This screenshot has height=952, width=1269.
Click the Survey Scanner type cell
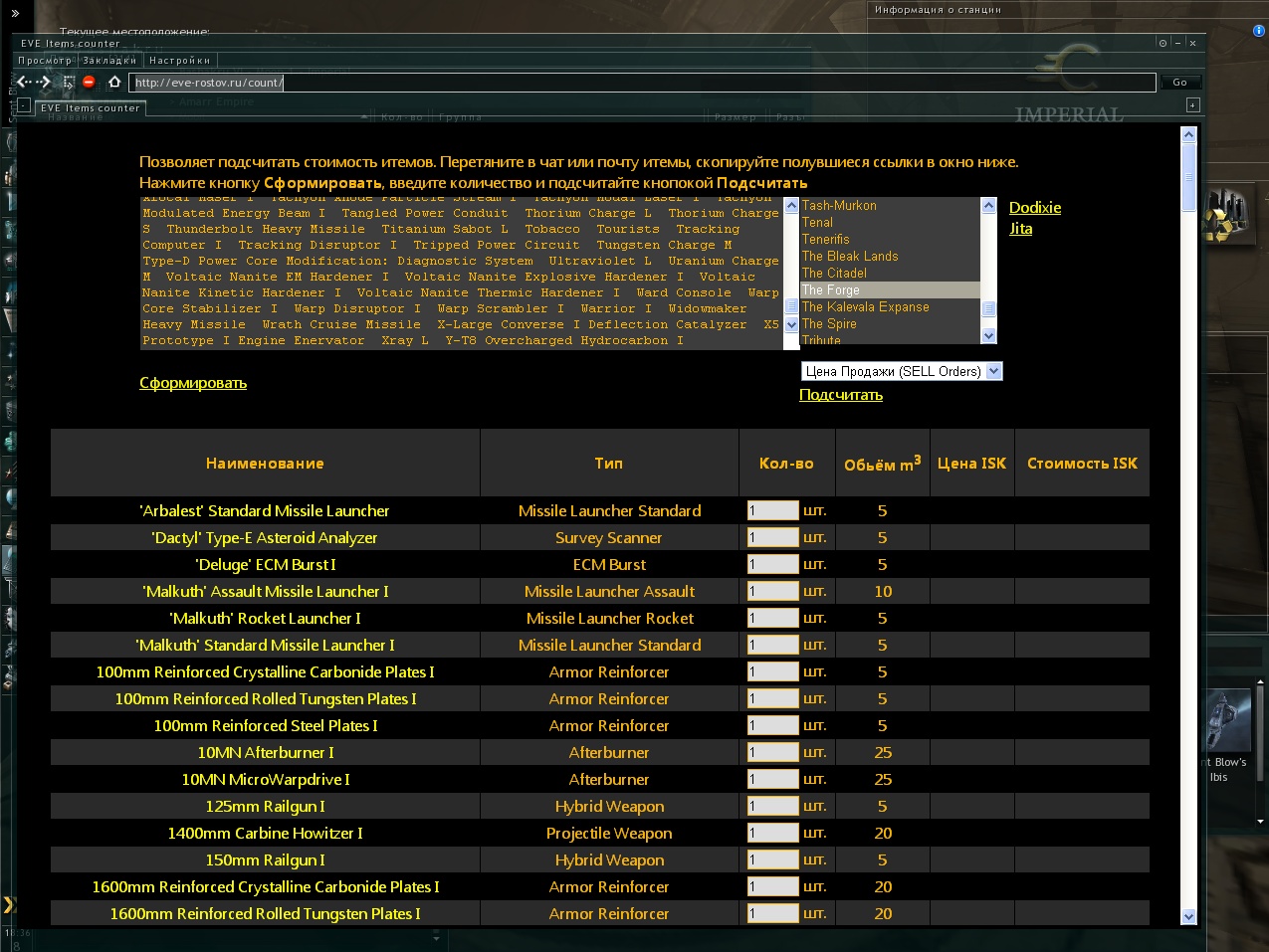click(x=609, y=537)
